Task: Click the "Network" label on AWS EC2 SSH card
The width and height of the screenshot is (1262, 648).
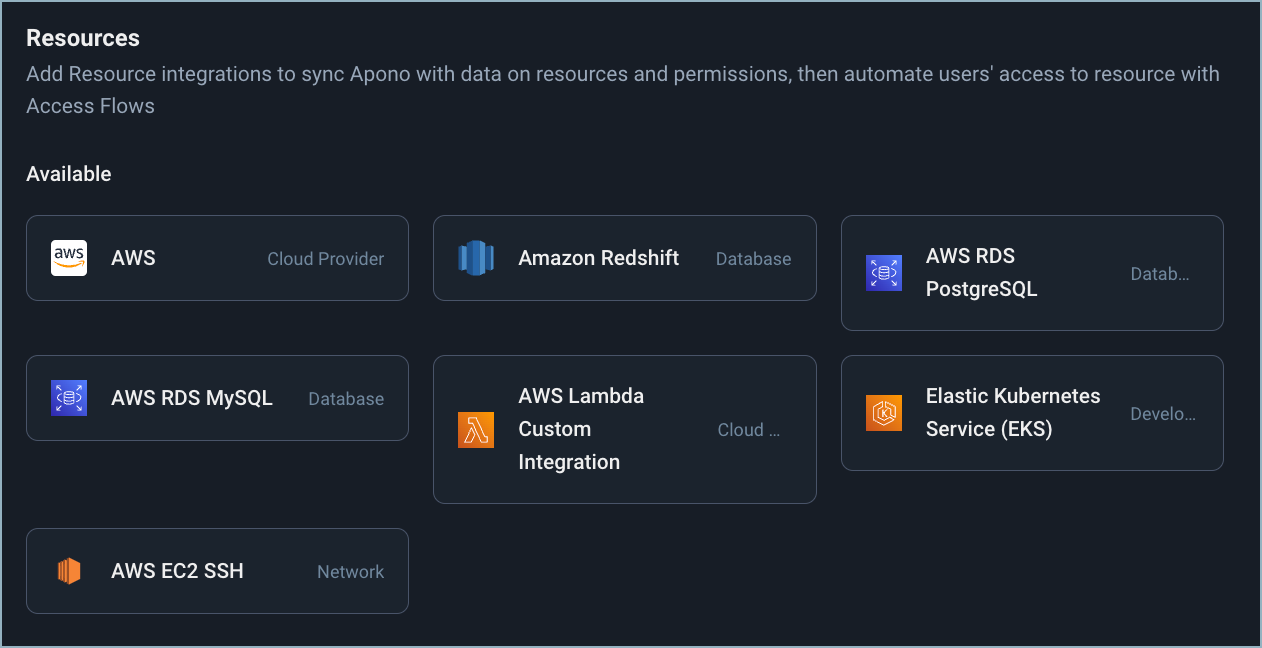Action: click(351, 572)
